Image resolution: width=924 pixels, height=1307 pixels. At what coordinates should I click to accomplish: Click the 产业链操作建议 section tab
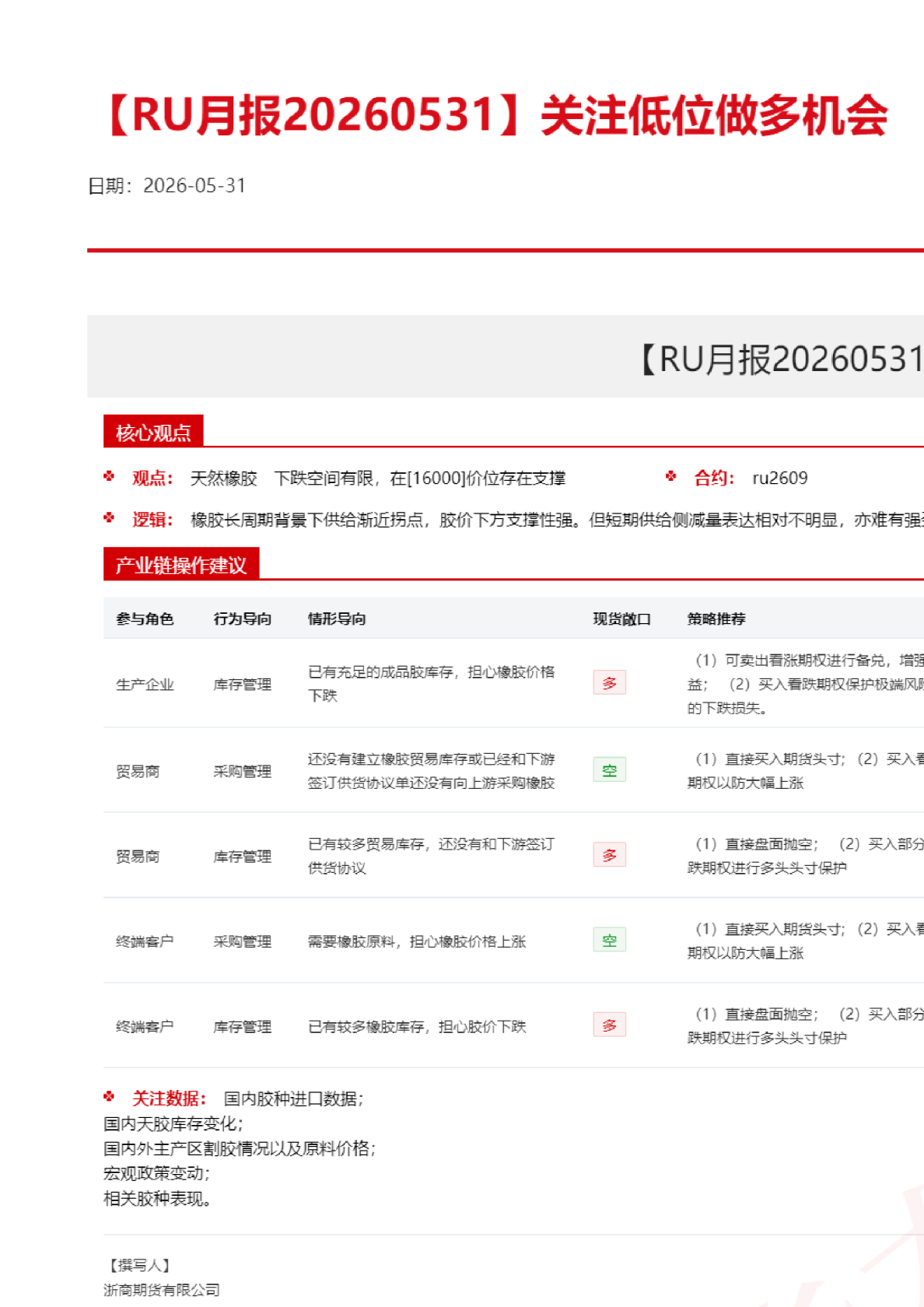tap(181, 564)
